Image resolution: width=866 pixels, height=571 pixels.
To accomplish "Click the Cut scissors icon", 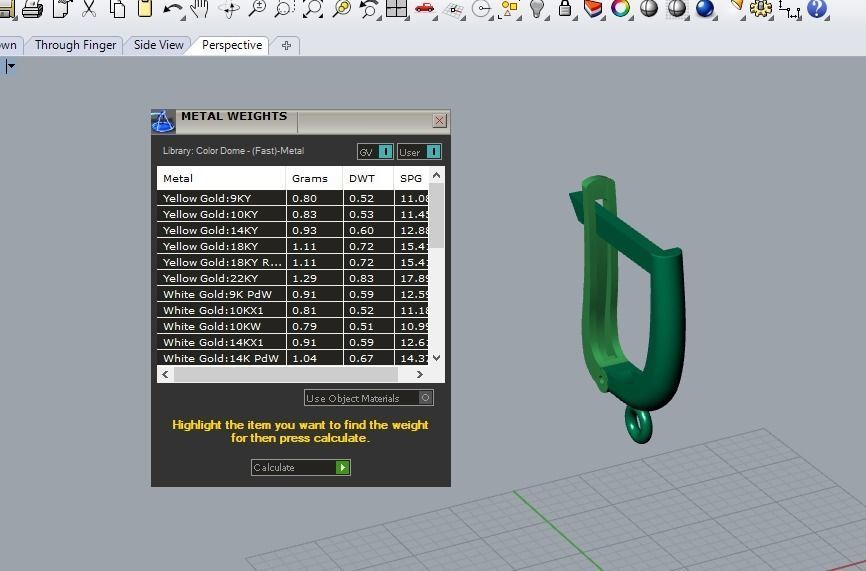I will [x=89, y=9].
